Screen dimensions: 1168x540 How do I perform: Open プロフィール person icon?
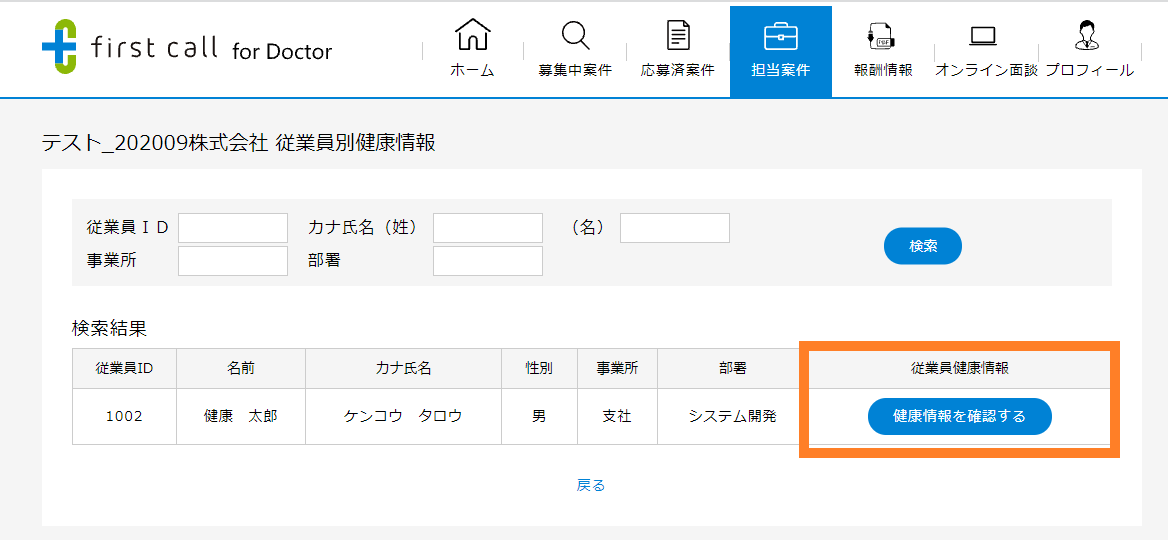(1089, 35)
